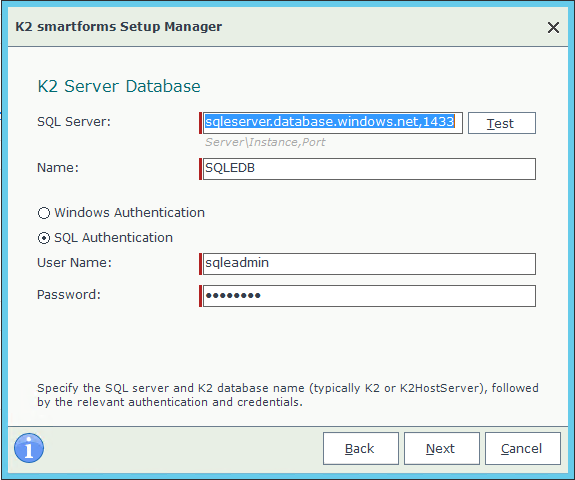This screenshot has width=575, height=480.
Task: Click the Name: label
Action: point(58,168)
